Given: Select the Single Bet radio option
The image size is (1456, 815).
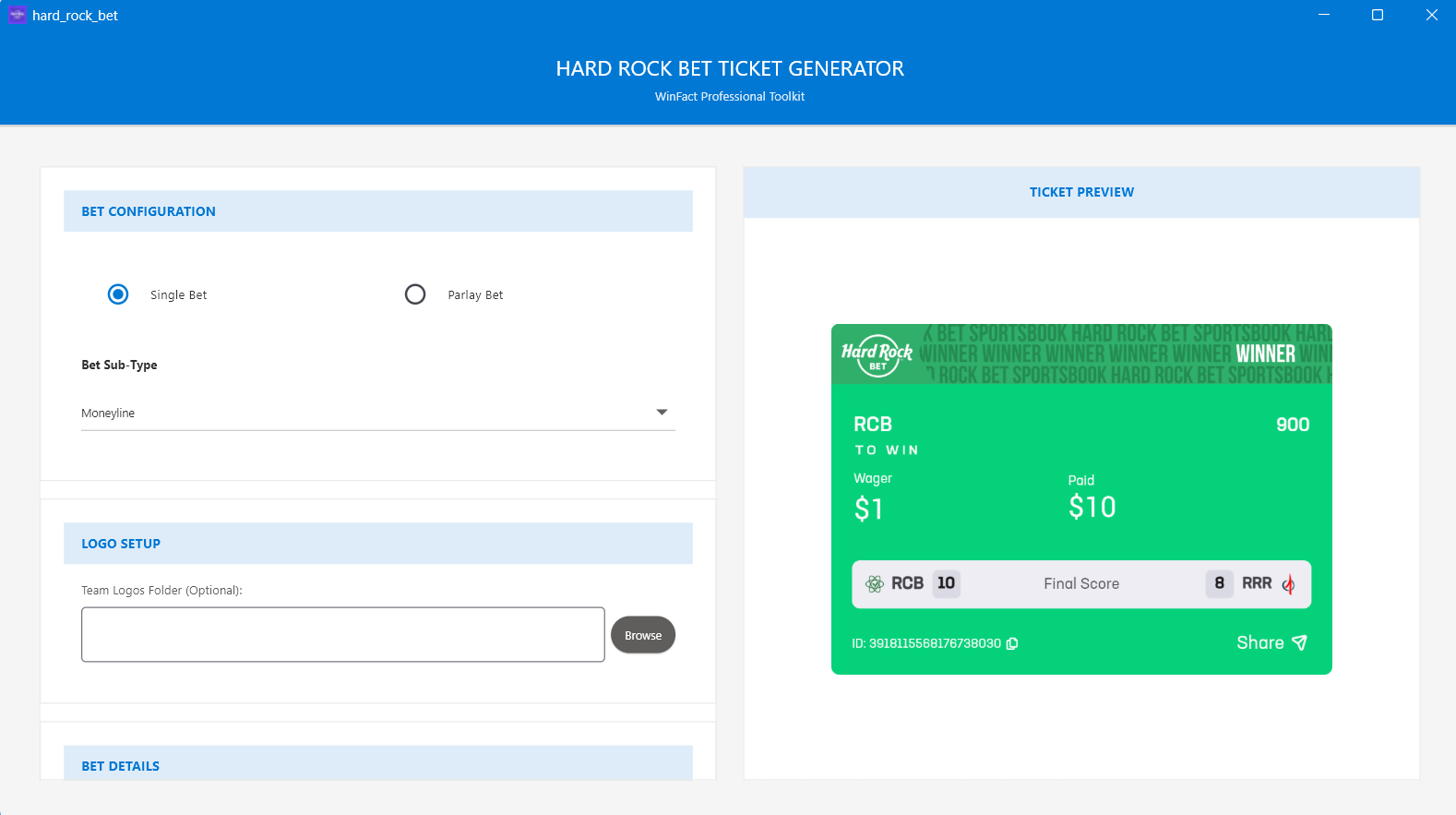Looking at the screenshot, I should coord(118,294).
